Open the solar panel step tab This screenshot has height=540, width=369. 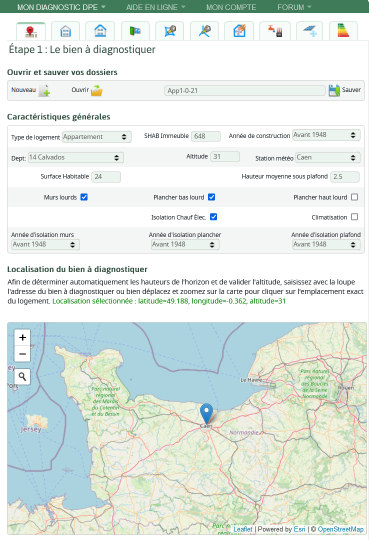tap(309, 31)
